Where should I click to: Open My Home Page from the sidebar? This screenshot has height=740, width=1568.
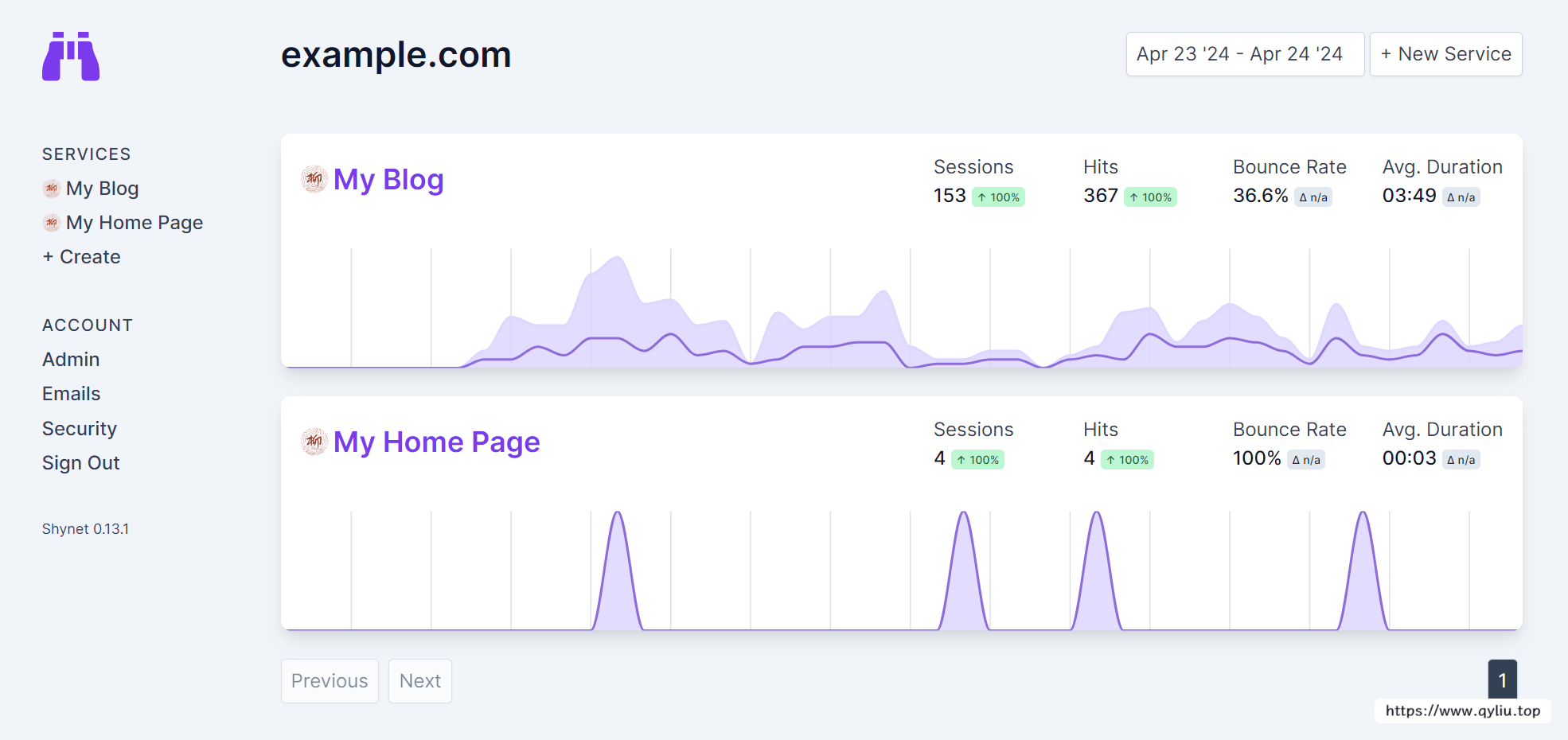pos(134,223)
